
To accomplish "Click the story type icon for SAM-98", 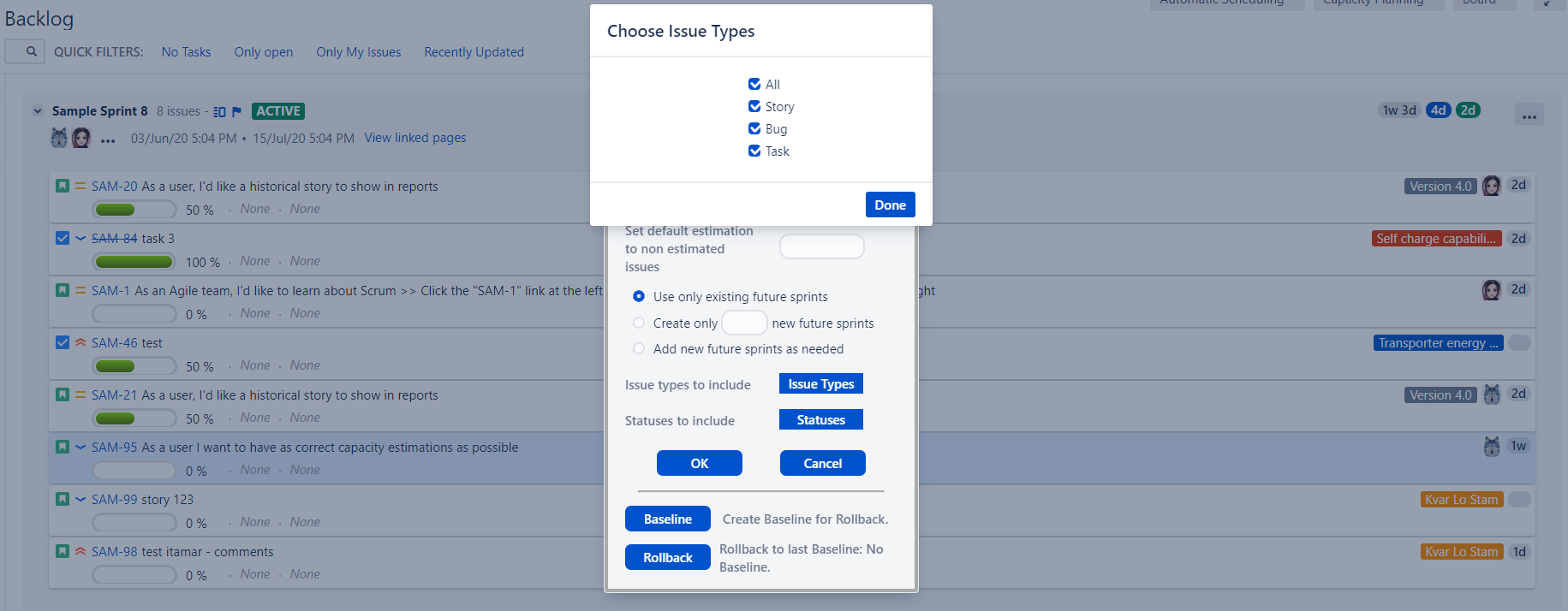I will tap(63, 551).
